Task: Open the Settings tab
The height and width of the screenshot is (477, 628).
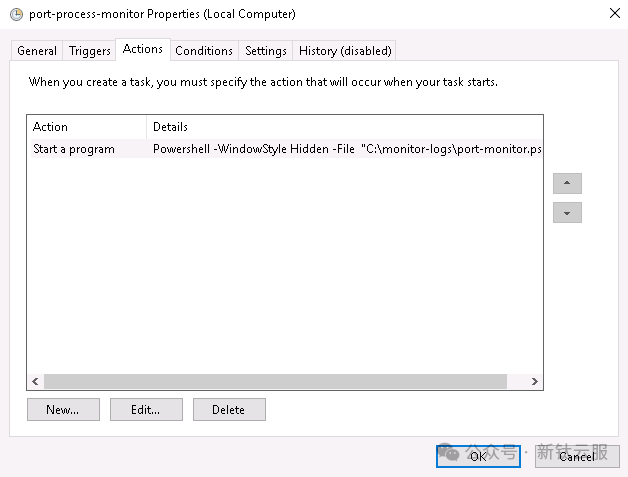Action: click(266, 51)
